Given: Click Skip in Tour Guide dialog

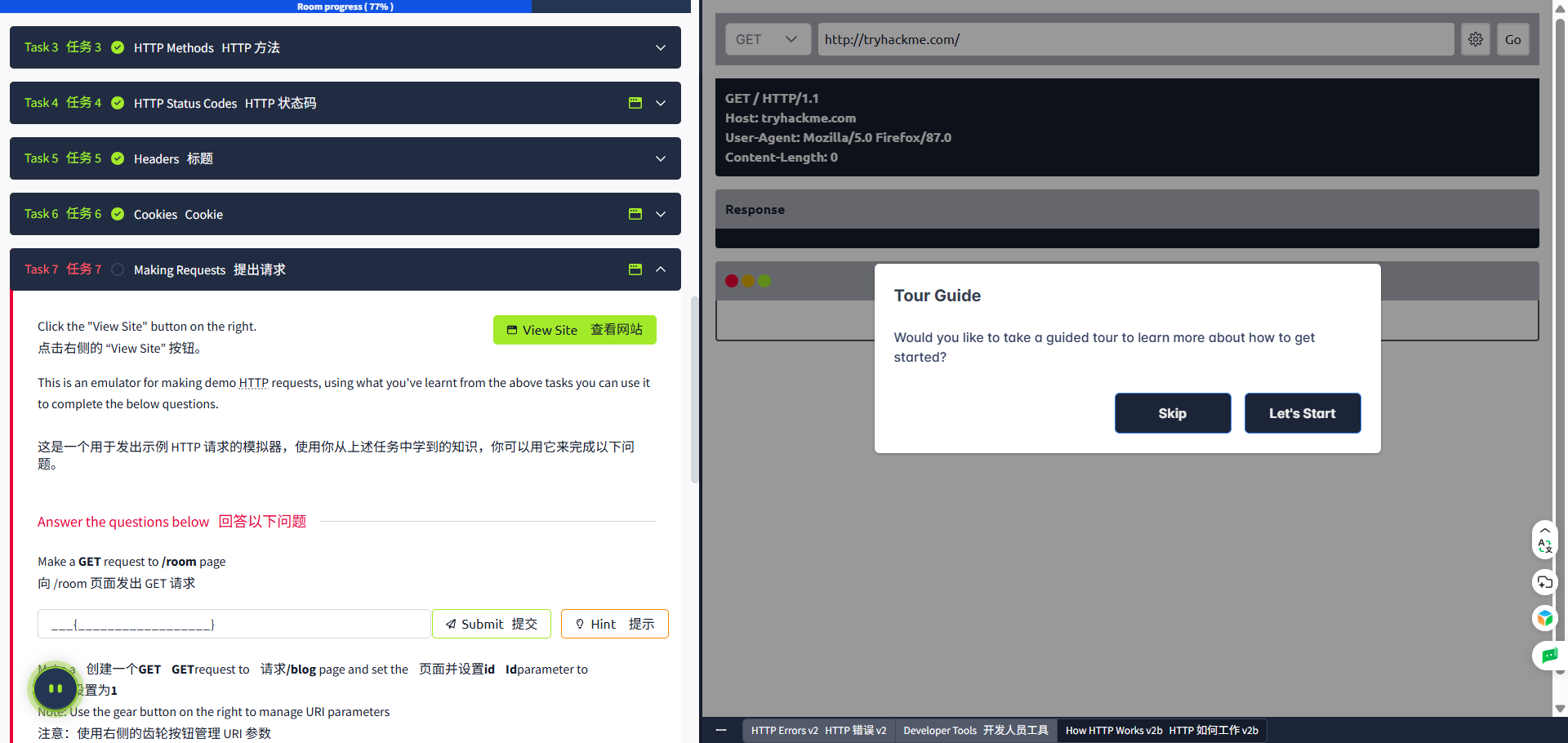Looking at the screenshot, I should 1173,413.
